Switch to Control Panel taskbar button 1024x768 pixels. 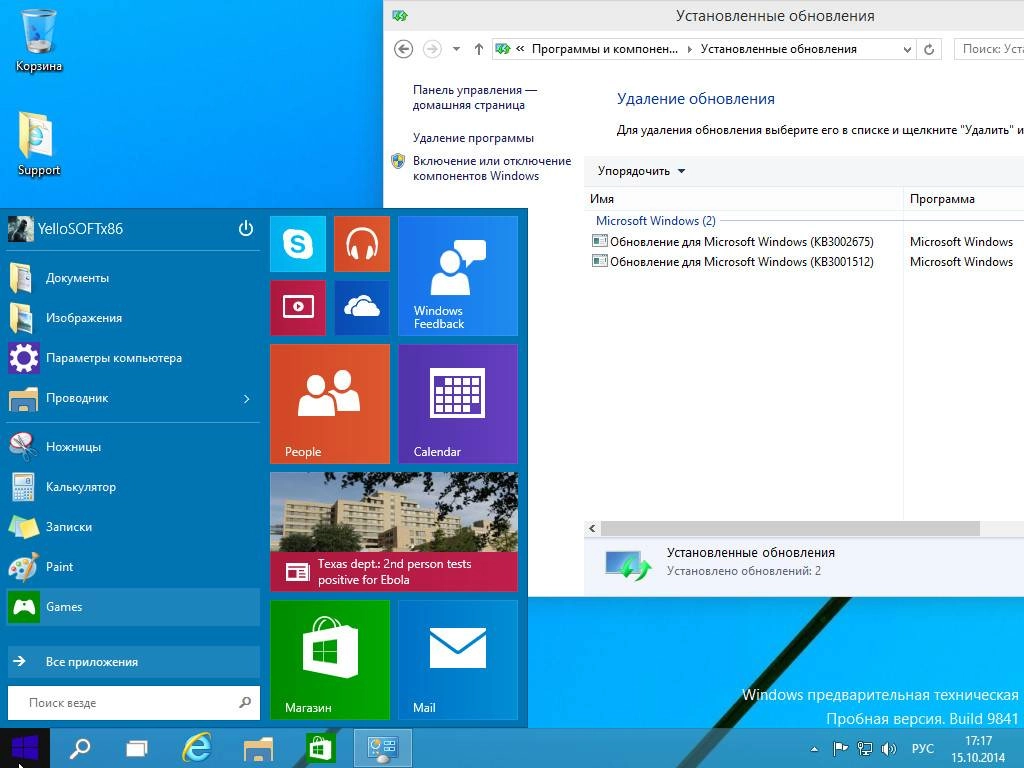(383, 748)
